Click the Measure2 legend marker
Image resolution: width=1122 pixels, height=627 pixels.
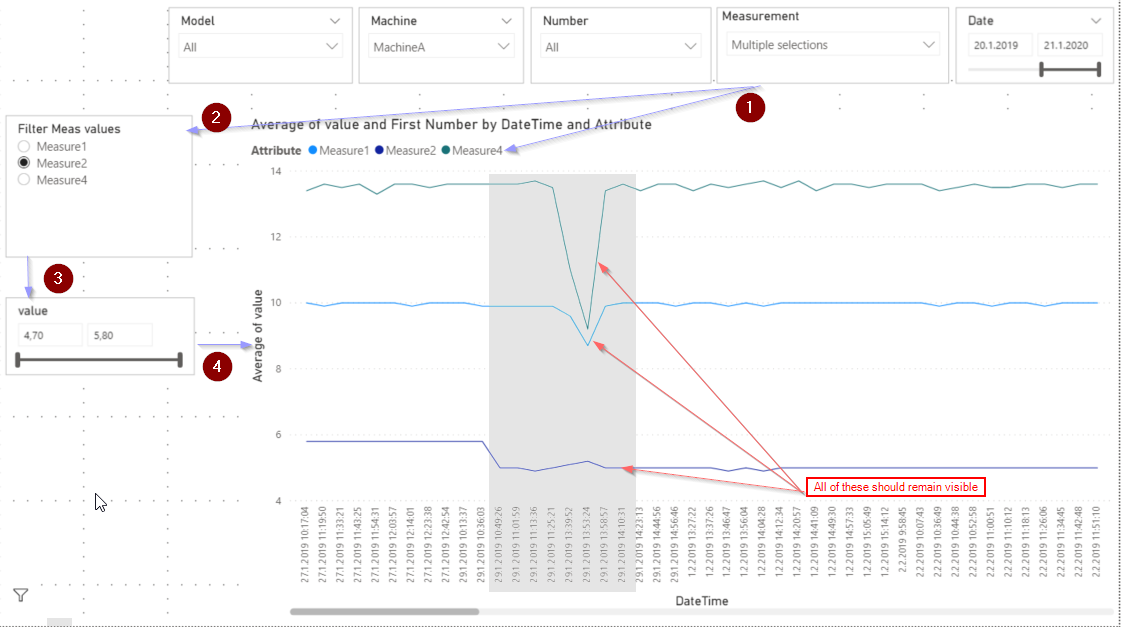379,150
